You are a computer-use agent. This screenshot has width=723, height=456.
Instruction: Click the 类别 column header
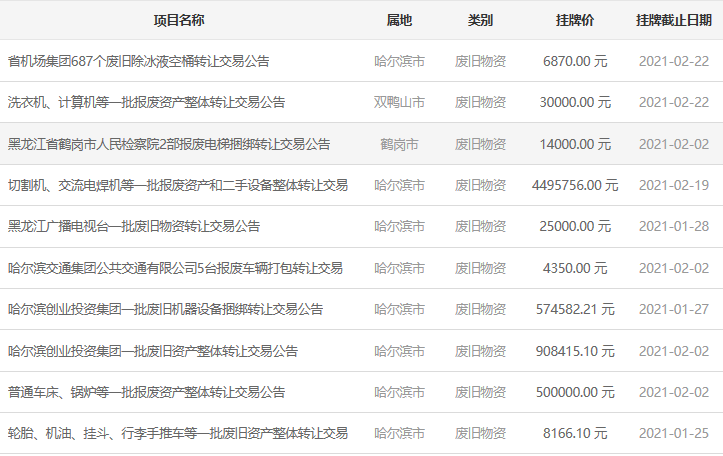tap(480, 20)
